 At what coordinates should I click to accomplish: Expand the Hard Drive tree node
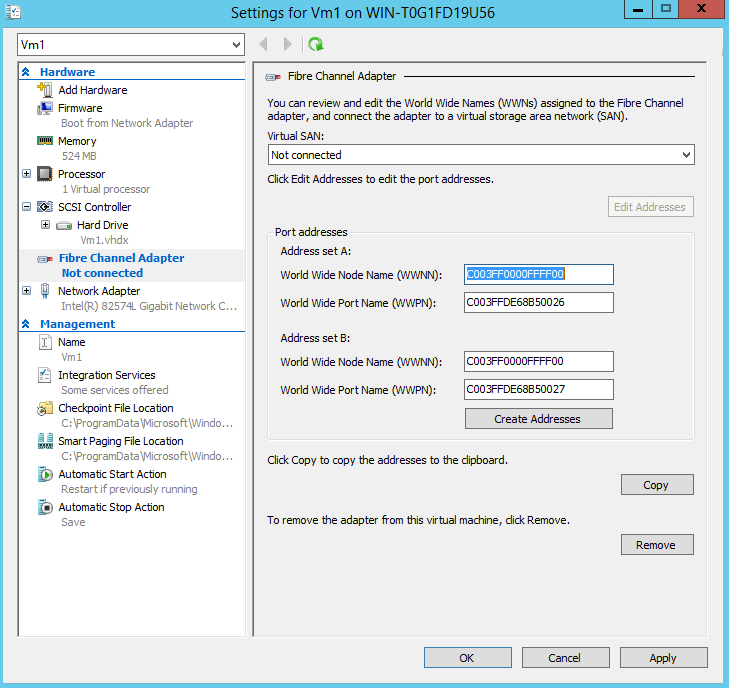(x=46, y=225)
